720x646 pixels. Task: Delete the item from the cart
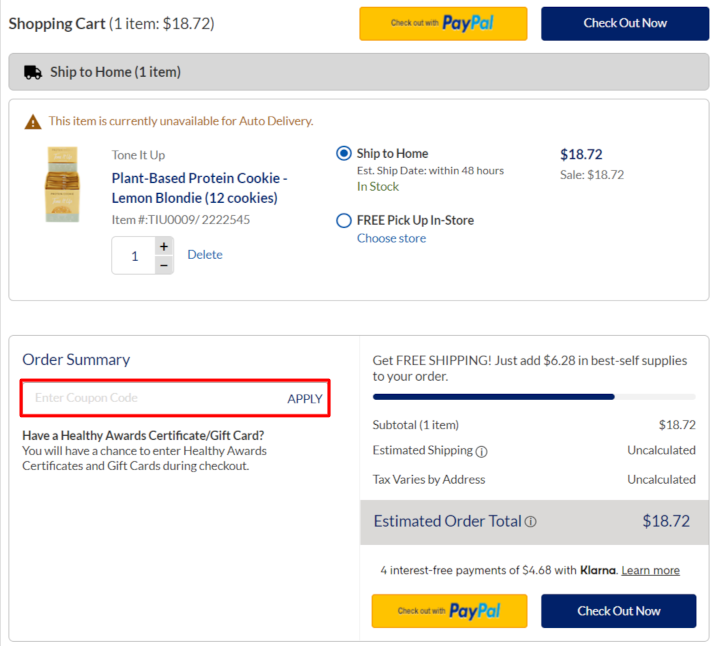pos(205,254)
